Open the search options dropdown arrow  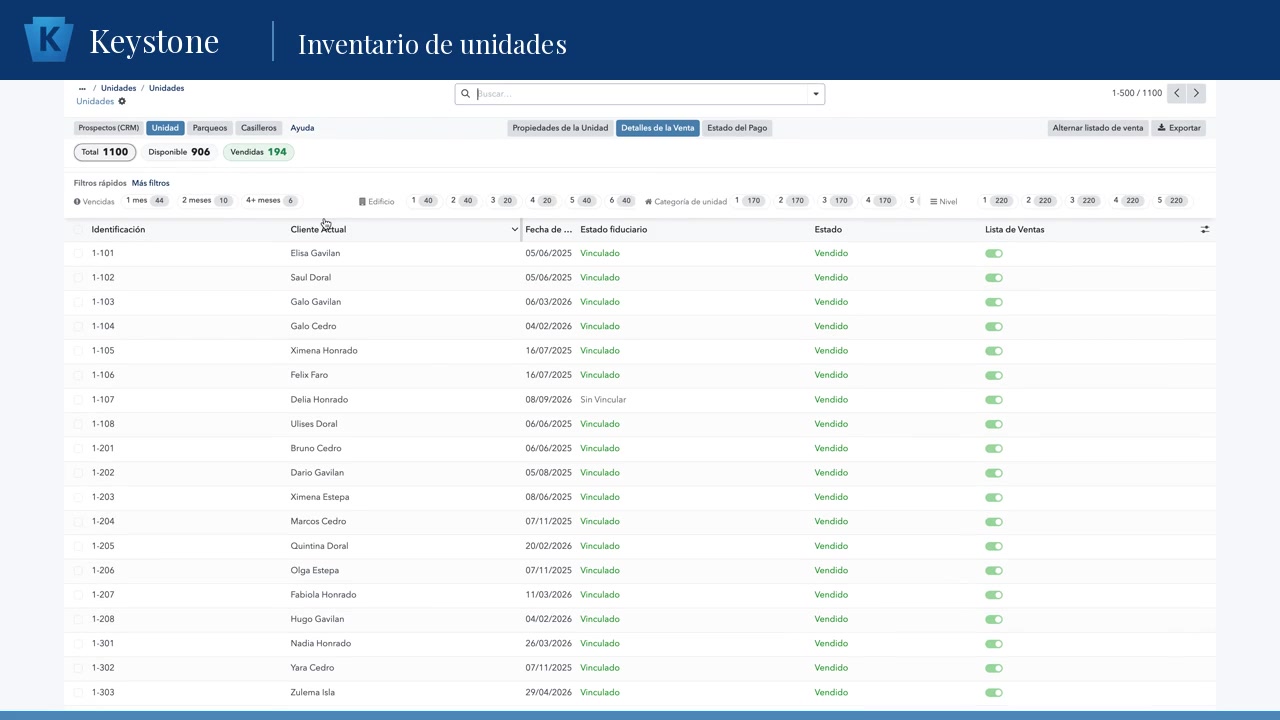(816, 94)
